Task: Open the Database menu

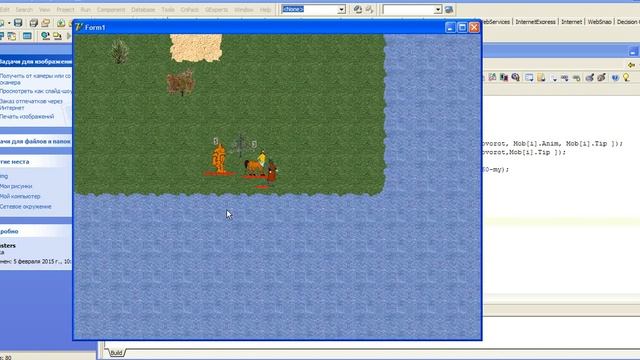Action: (143, 9)
